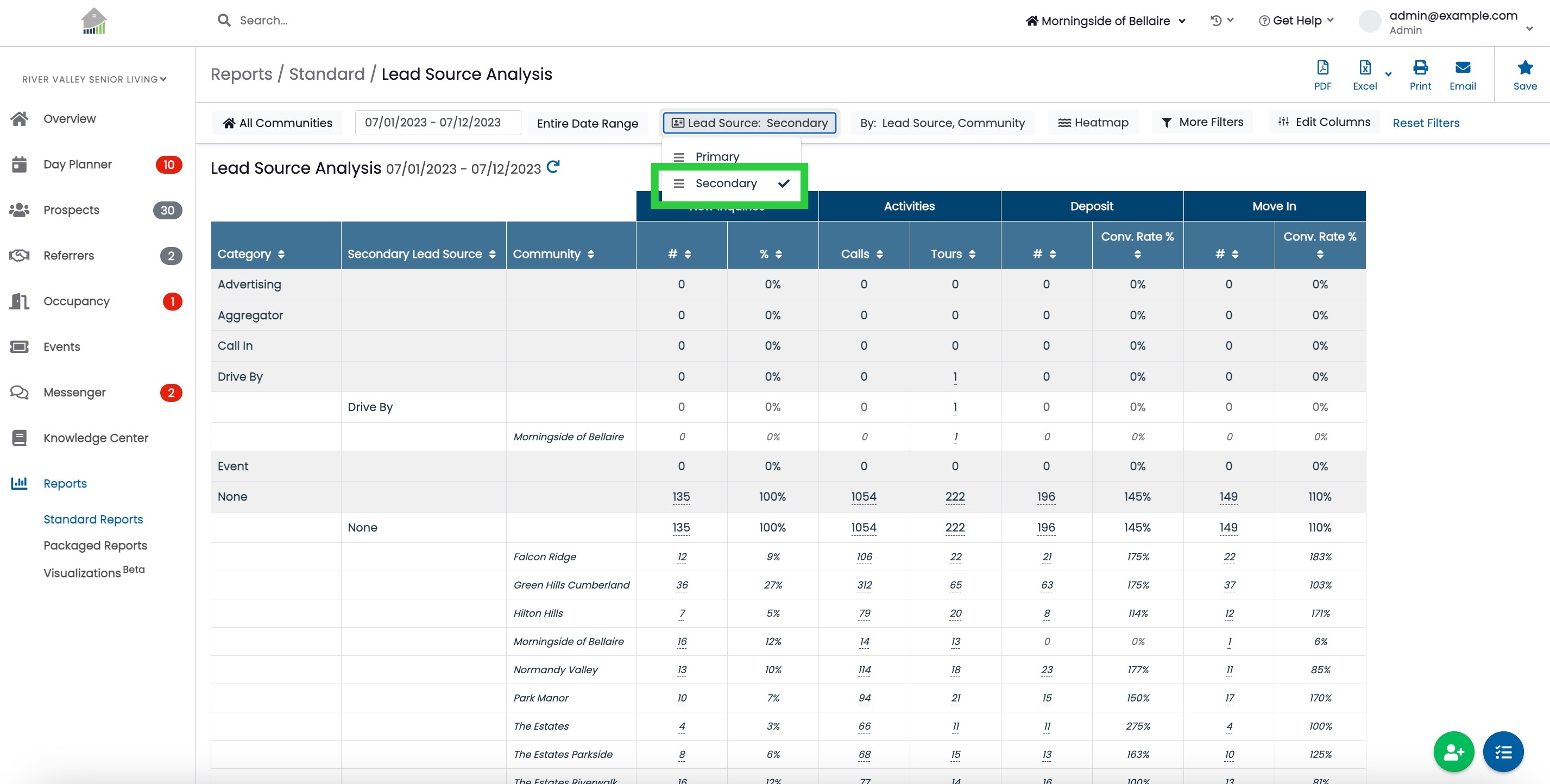This screenshot has height=784, width=1550.
Task: Open Day Planner calendar icon
Action: point(19,165)
